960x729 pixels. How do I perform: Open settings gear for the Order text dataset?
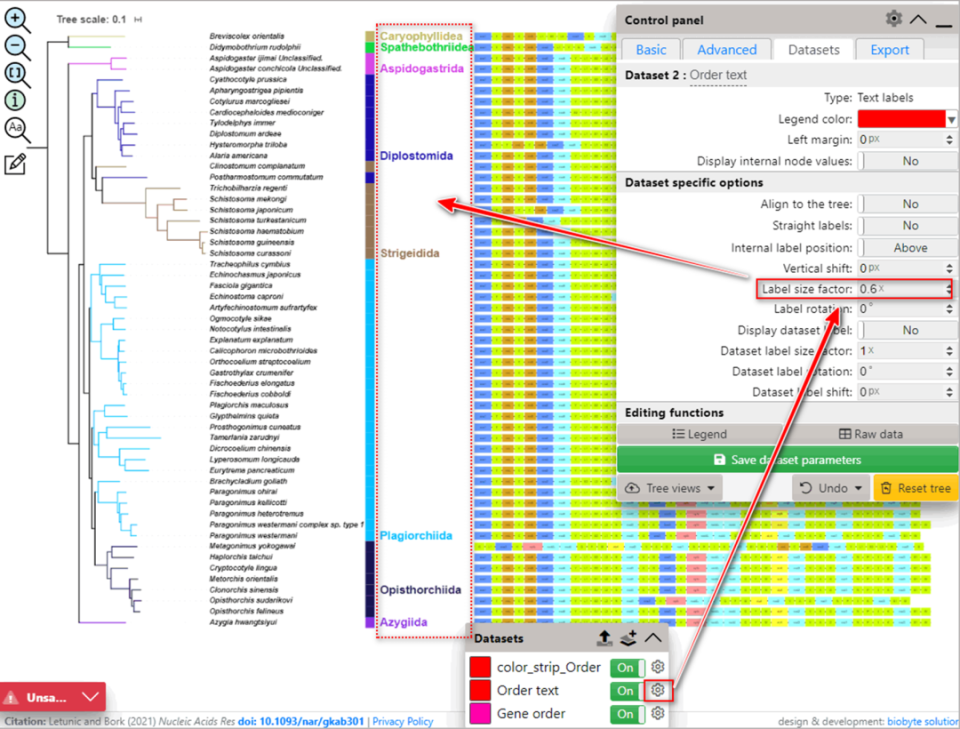[657, 691]
